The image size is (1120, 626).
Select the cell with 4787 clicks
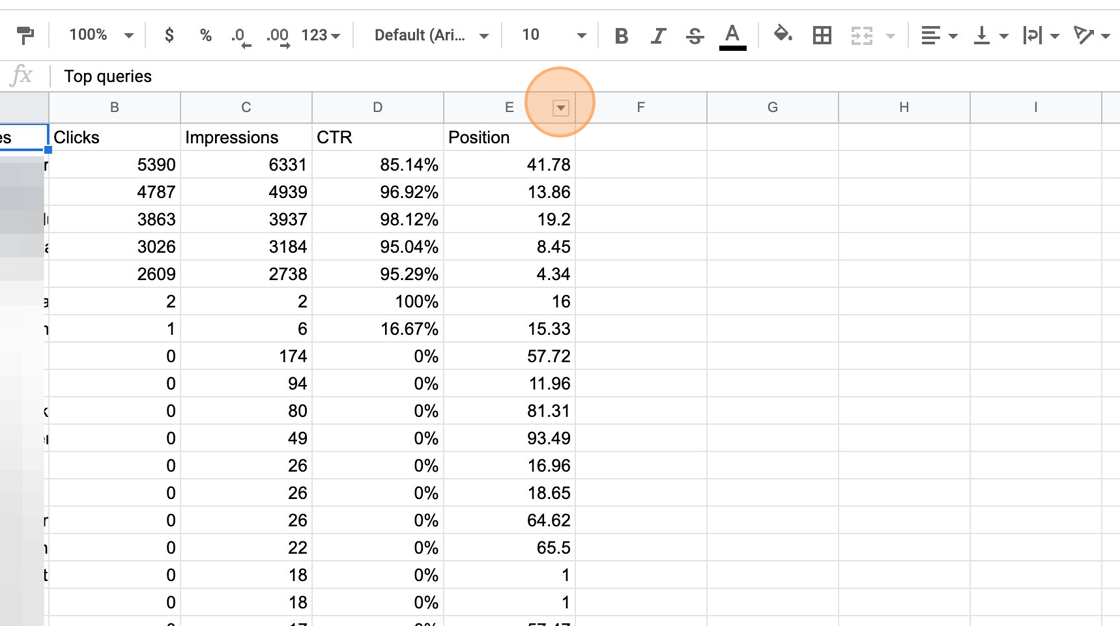(x=114, y=192)
